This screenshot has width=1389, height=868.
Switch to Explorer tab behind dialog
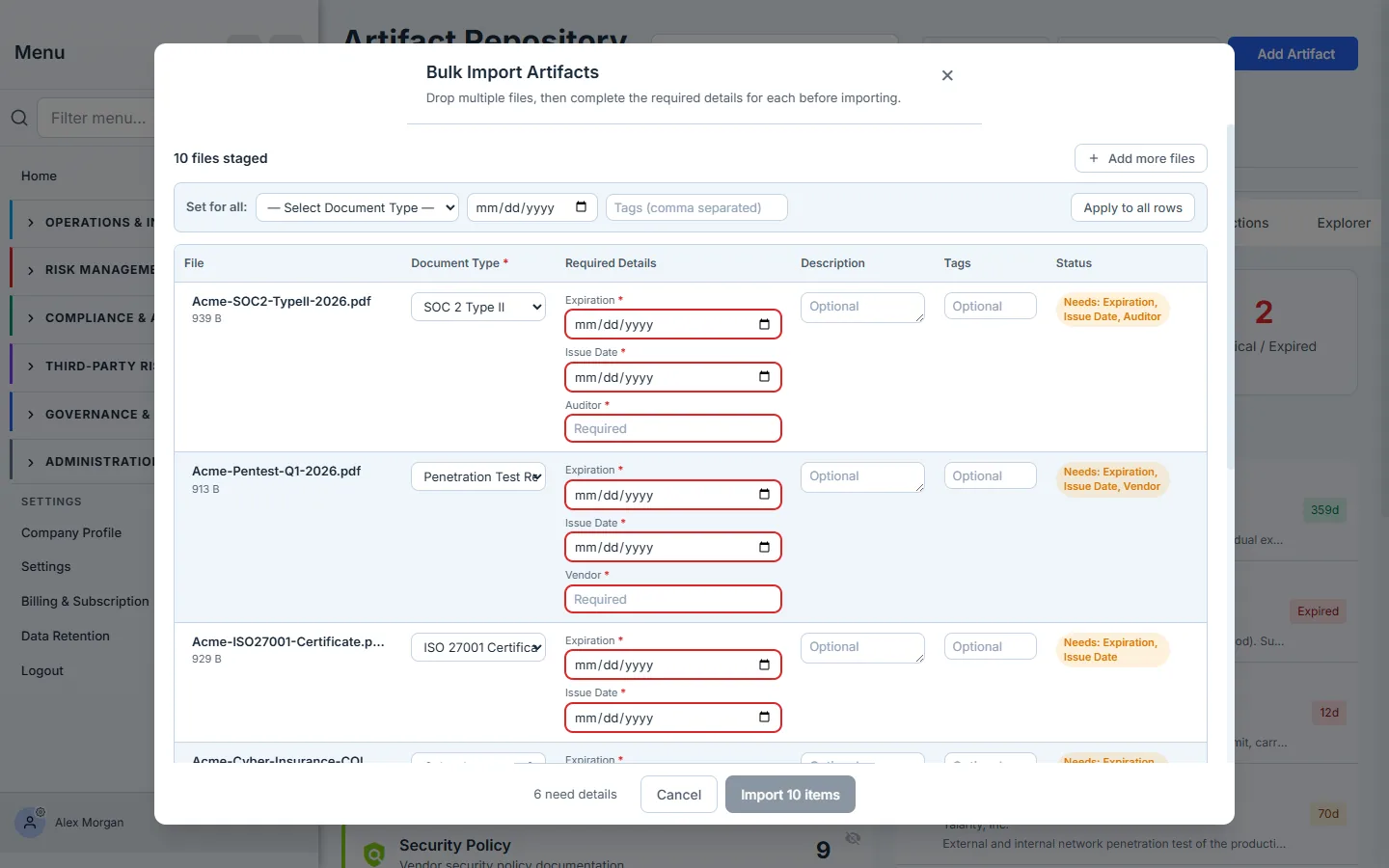(1344, 223)
